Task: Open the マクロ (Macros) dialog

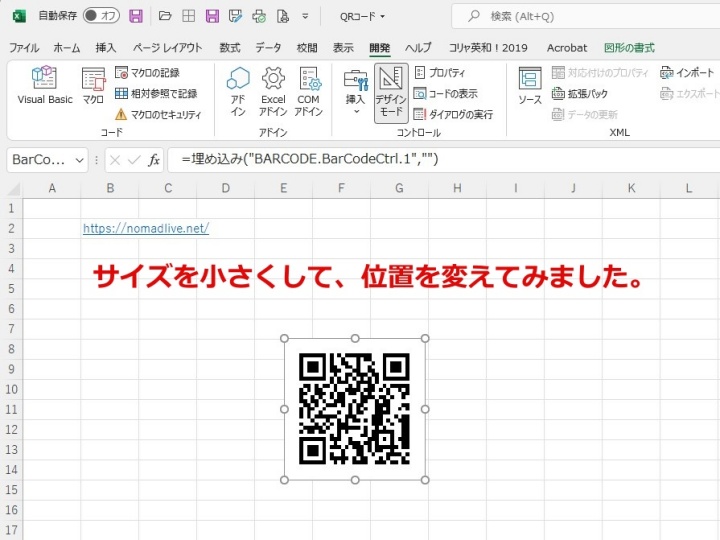Action: pos(93,85)
